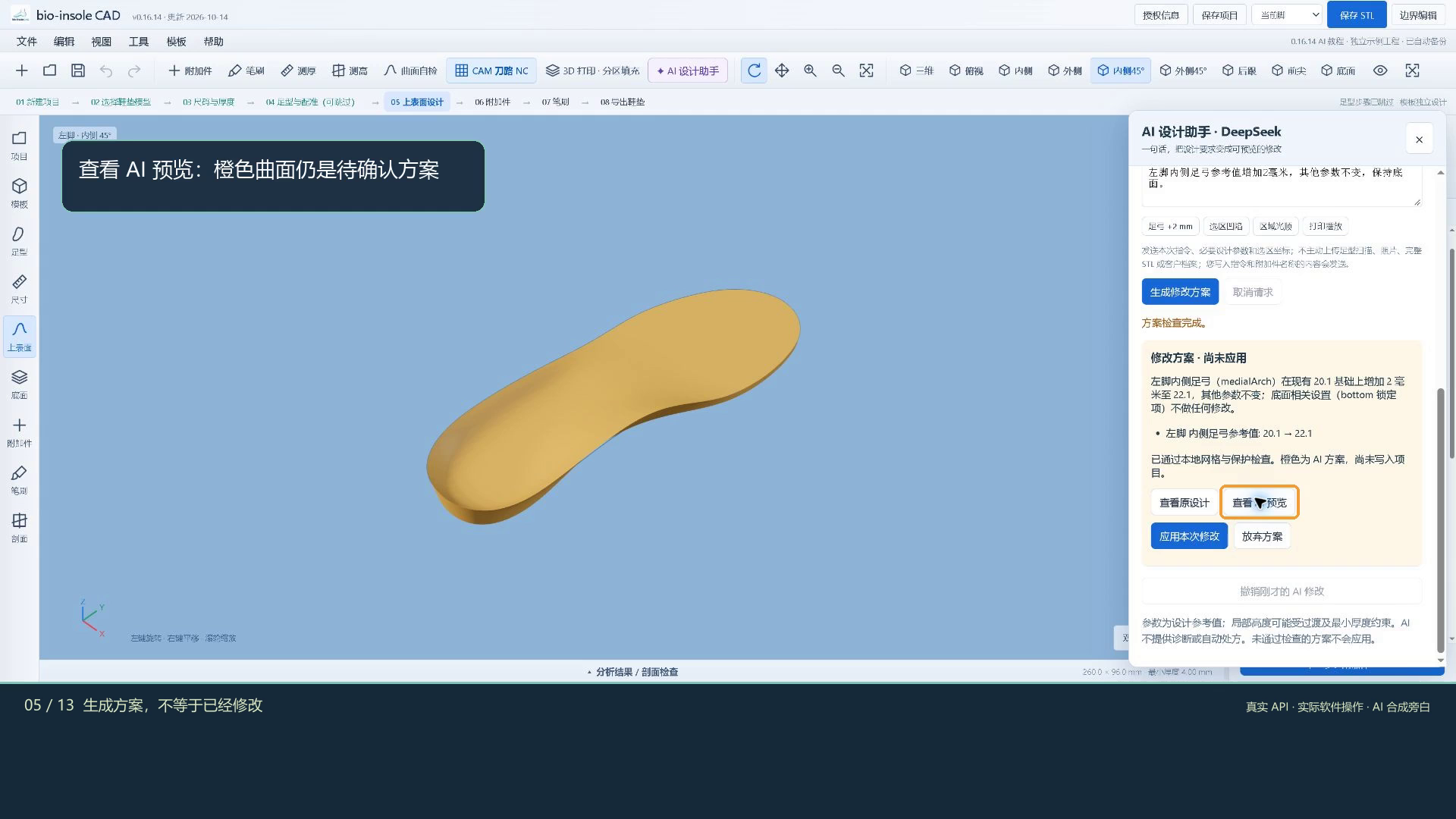Open the 模板 template sidebar panel
Screen dimensions: 1456x819
(19, 193)
